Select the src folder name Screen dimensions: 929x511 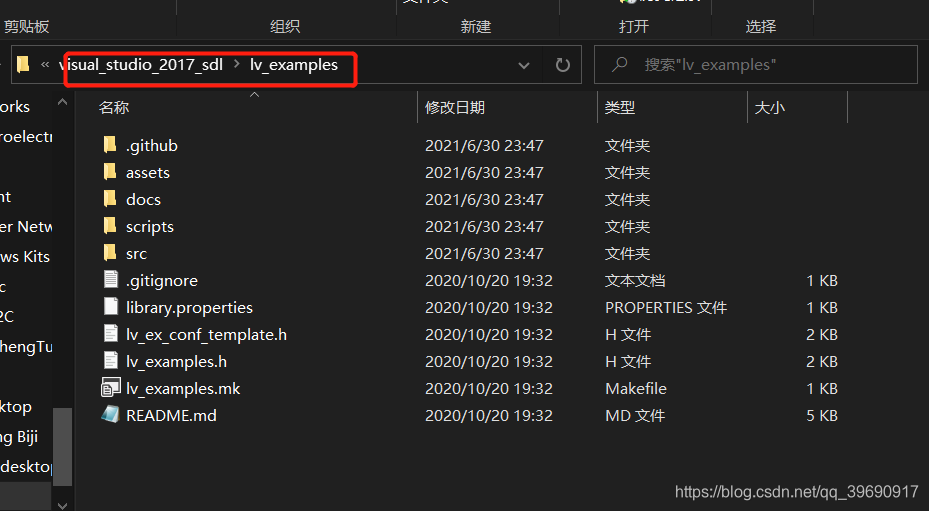click(136, 254)
